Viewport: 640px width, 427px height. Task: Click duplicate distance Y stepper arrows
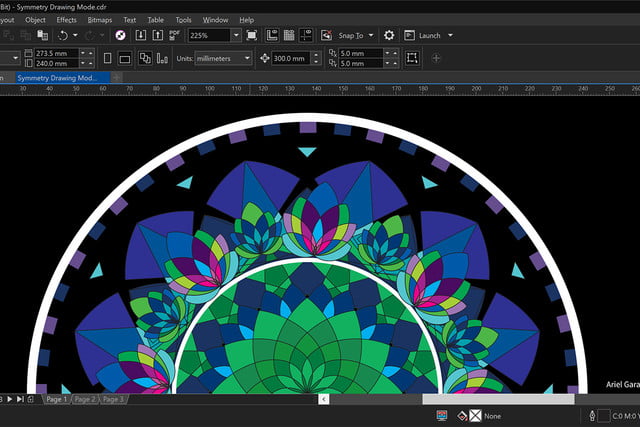[391, 63]
